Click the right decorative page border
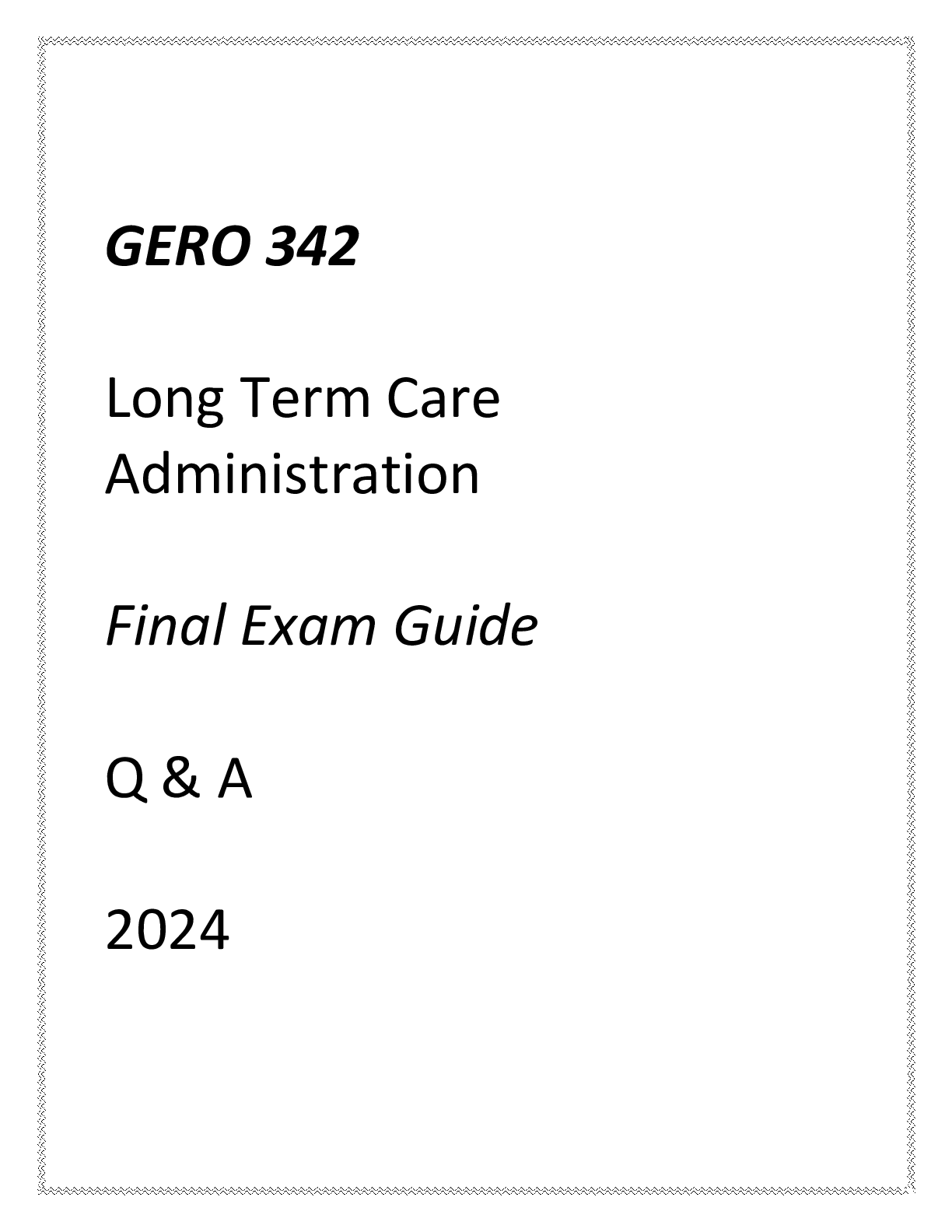 coord(912,616)
